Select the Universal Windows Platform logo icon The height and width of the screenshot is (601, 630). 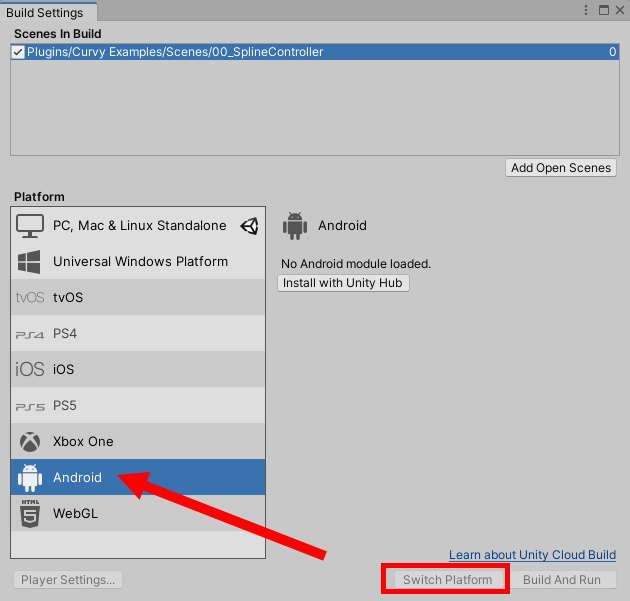(x=29, y=262)
